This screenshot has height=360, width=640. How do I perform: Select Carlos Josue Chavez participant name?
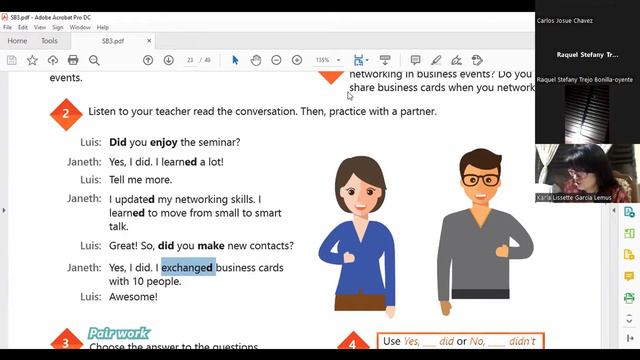pyautogui.click(x=564, y=20)
